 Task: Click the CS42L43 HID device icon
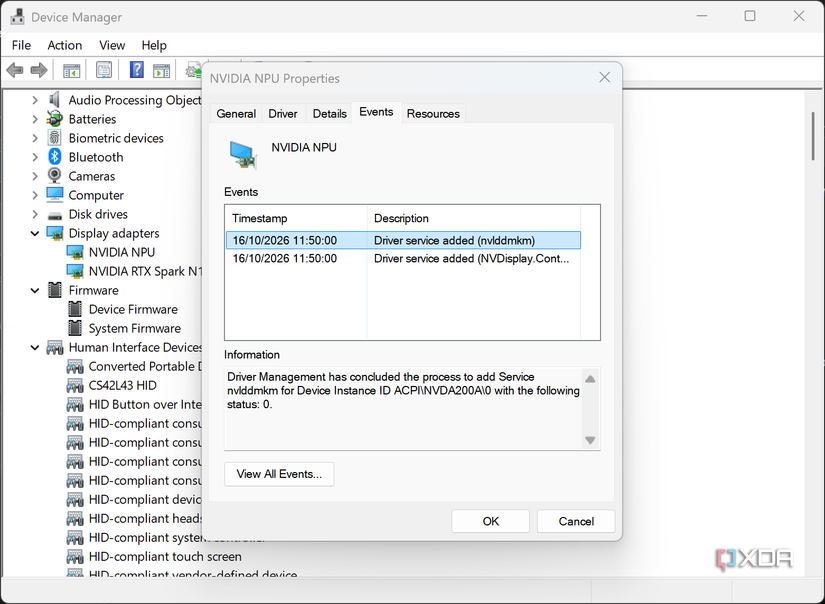point(75,385)
